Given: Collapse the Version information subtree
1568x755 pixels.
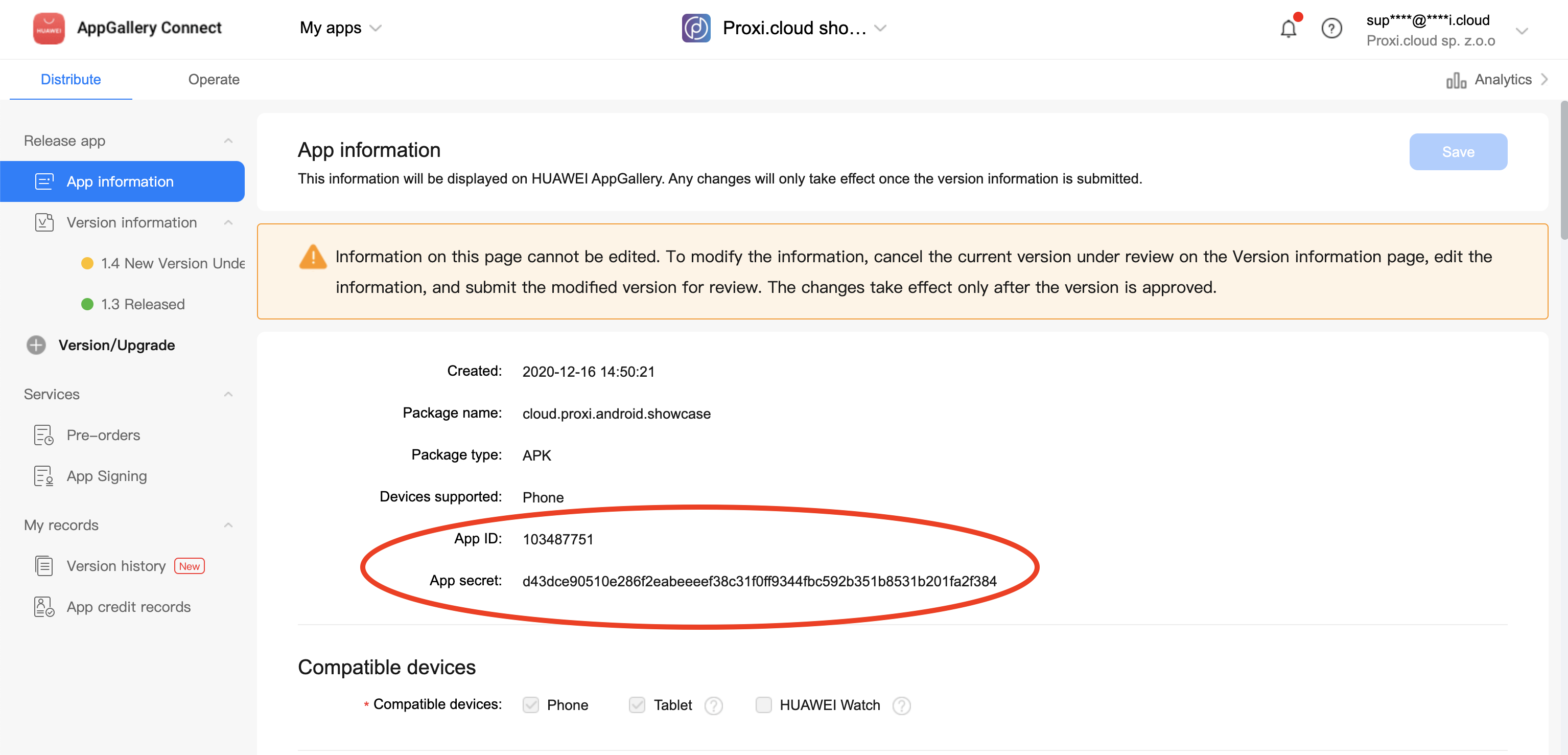Looking at the screenshot, I should [x=228, y=222].
